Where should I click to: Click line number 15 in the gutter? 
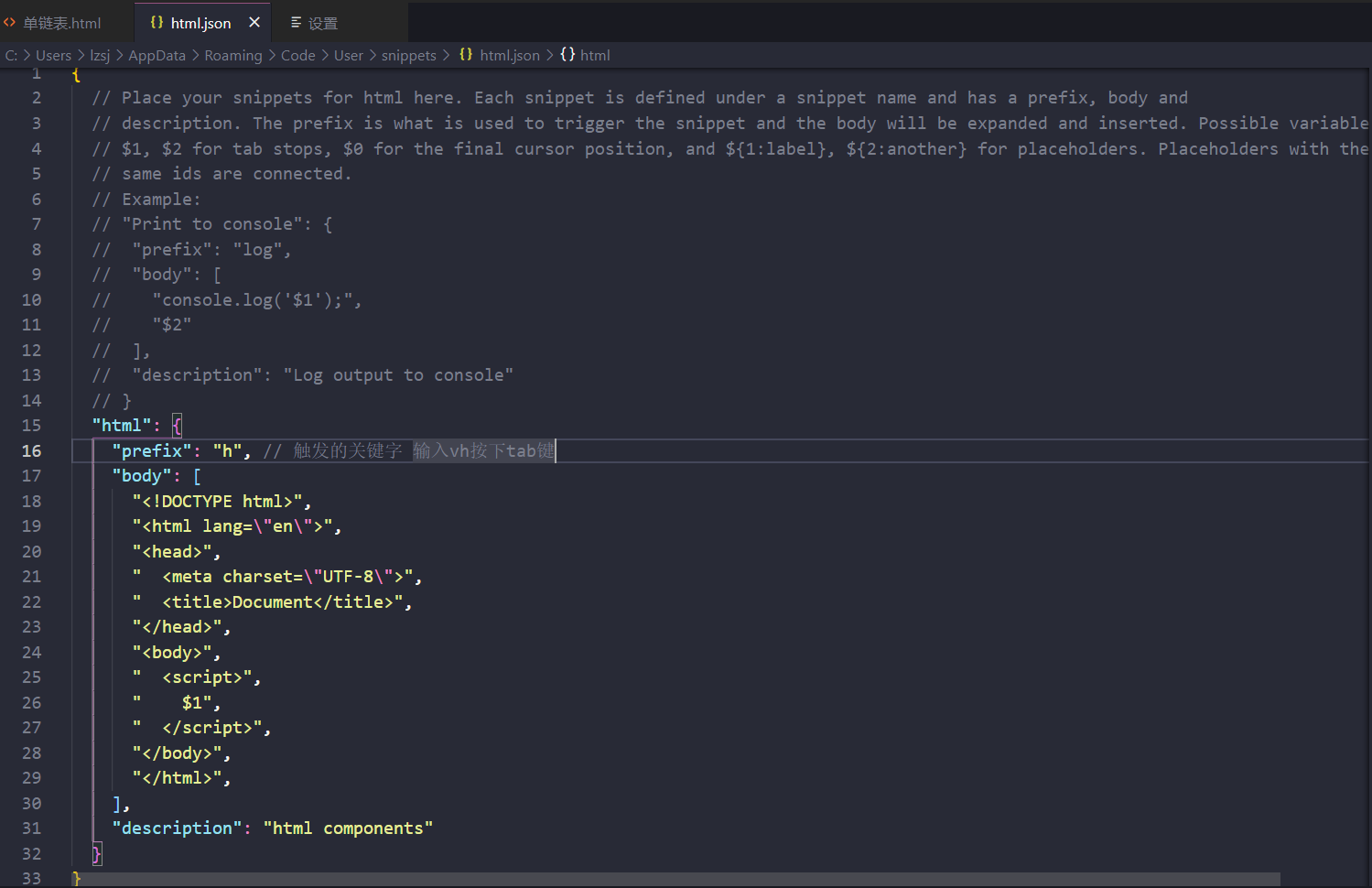tap(31, 425)
